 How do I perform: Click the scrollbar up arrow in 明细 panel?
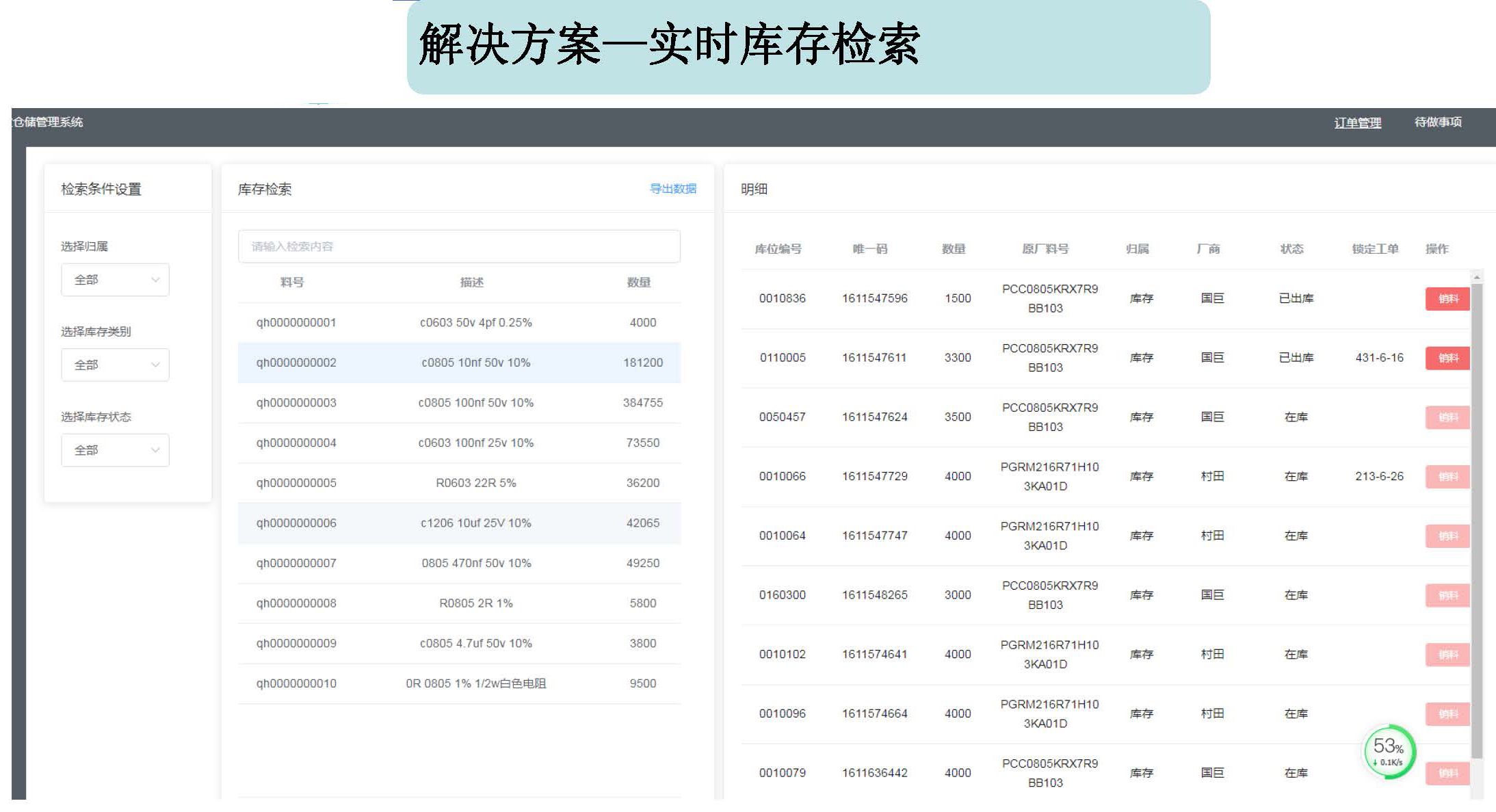click(x=1477, y=277)
